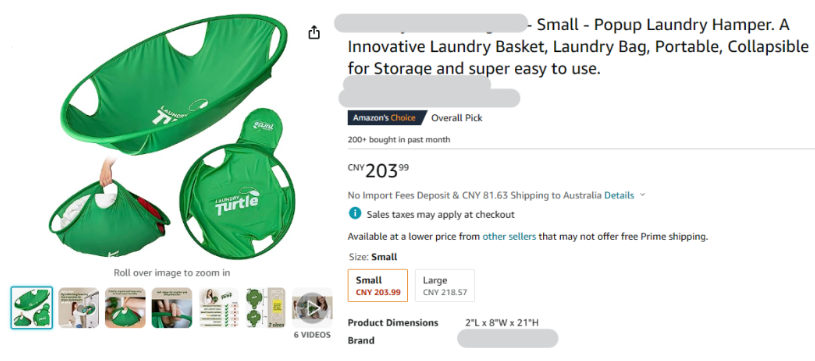Select thumbnail showing woman at washing machine
This screenshot has width=815, height=361.
pos(78,307)
